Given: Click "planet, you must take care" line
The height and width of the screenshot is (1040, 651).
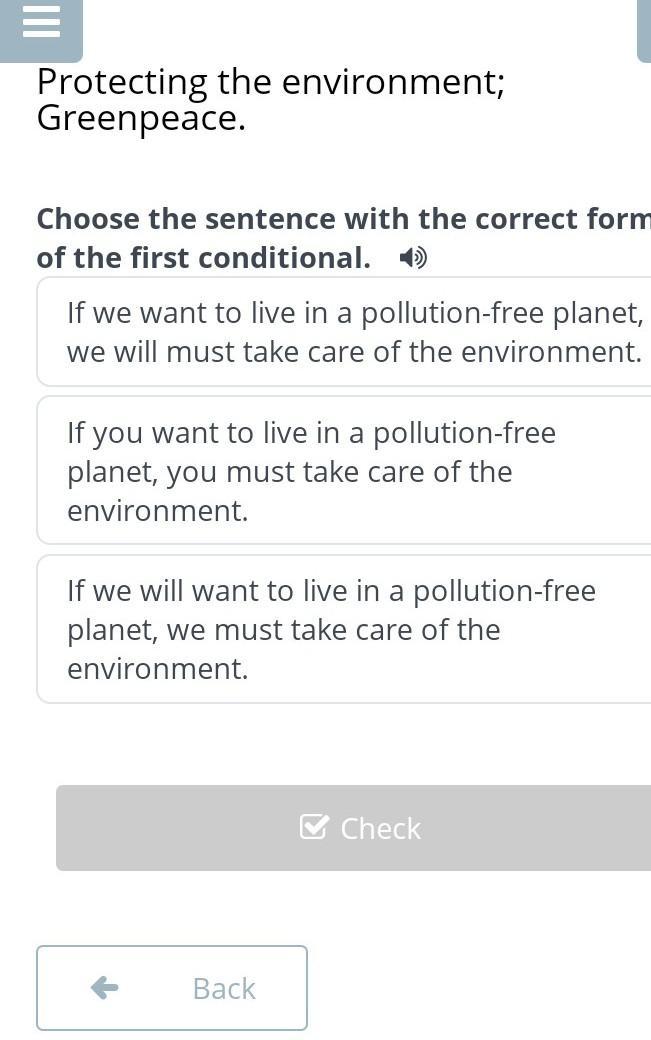Looking at the screenshot, I should tap(289, 472).
